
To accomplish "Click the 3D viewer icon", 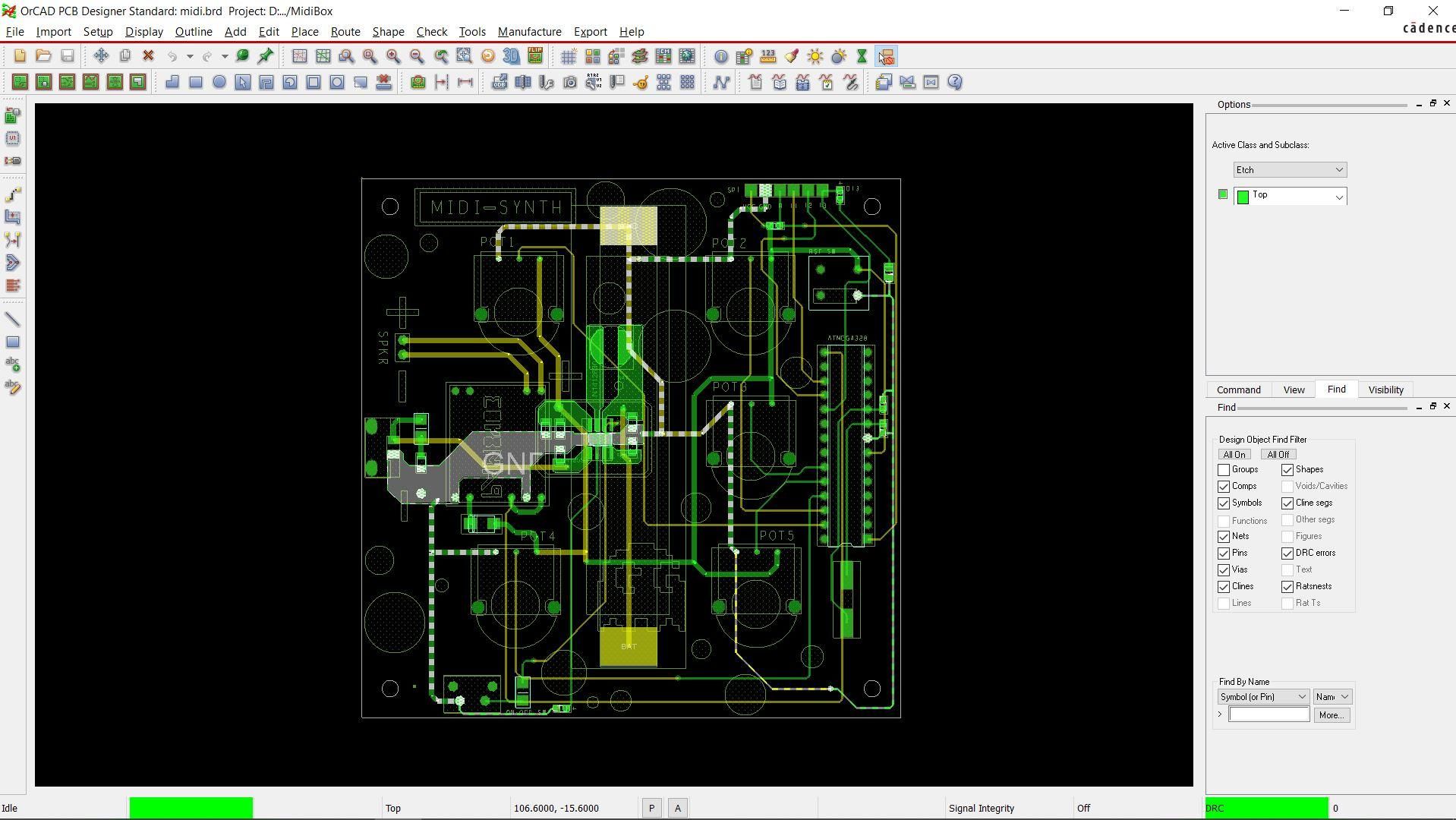I will pos(512,56).
